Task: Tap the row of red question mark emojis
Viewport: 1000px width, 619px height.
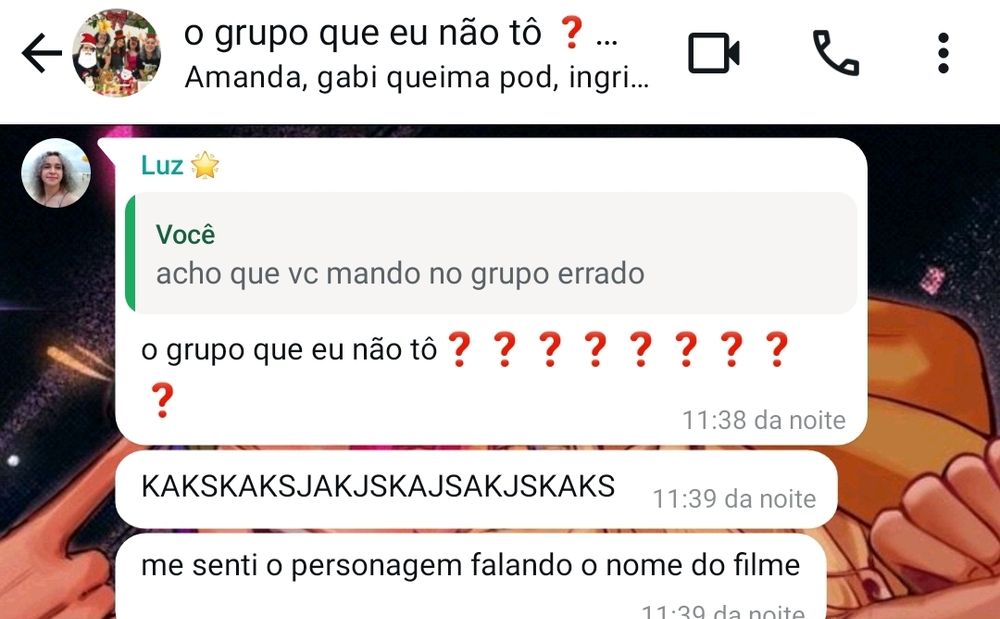Action: pos(618,349)
